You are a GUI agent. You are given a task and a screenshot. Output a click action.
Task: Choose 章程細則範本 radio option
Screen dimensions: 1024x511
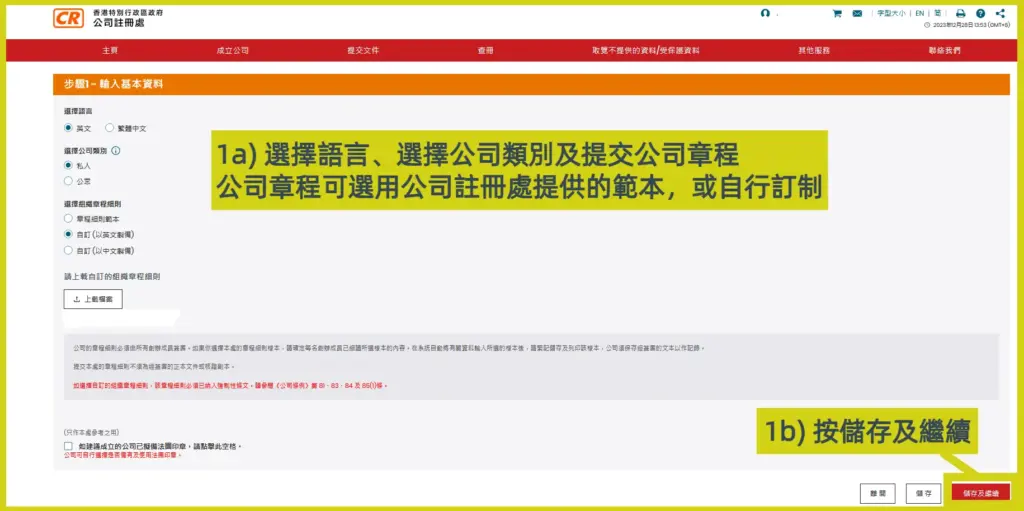[68, 217]
